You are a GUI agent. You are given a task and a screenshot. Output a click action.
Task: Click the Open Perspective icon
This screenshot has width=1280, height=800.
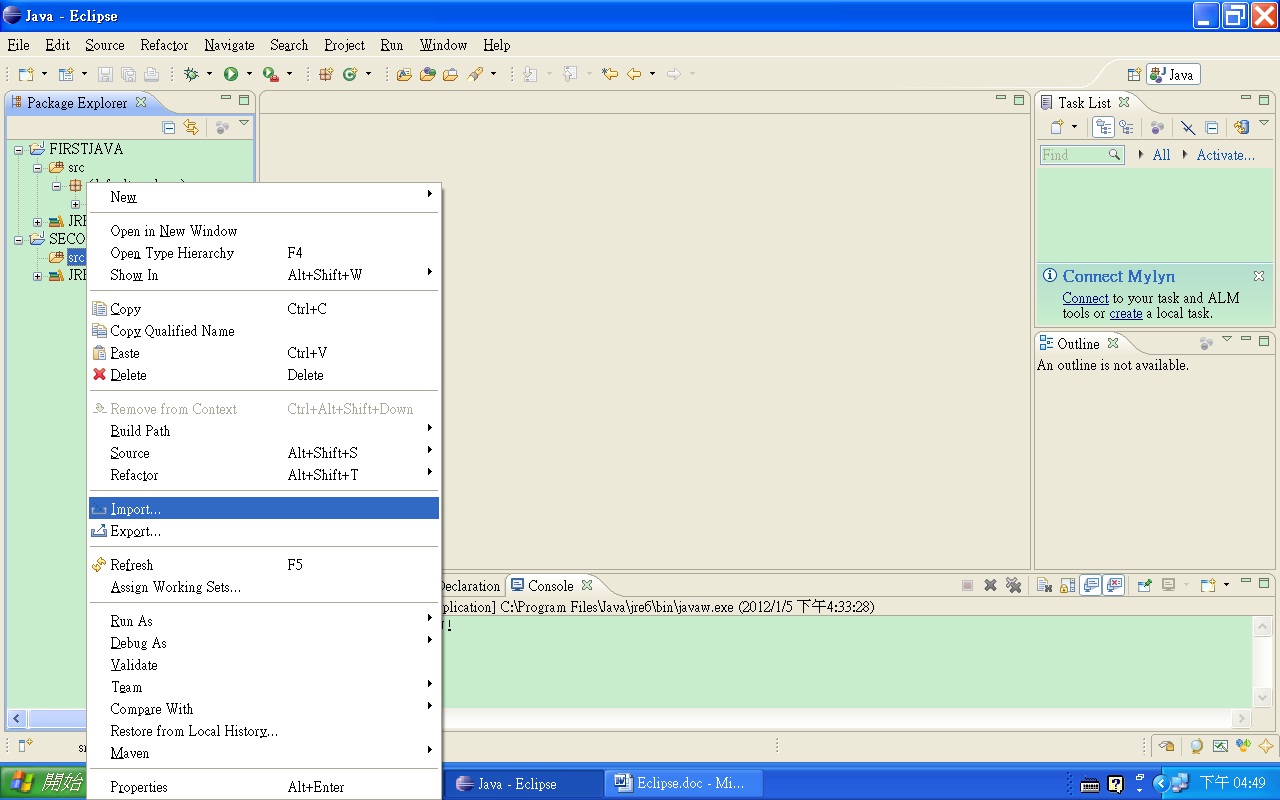[1134, 75]
